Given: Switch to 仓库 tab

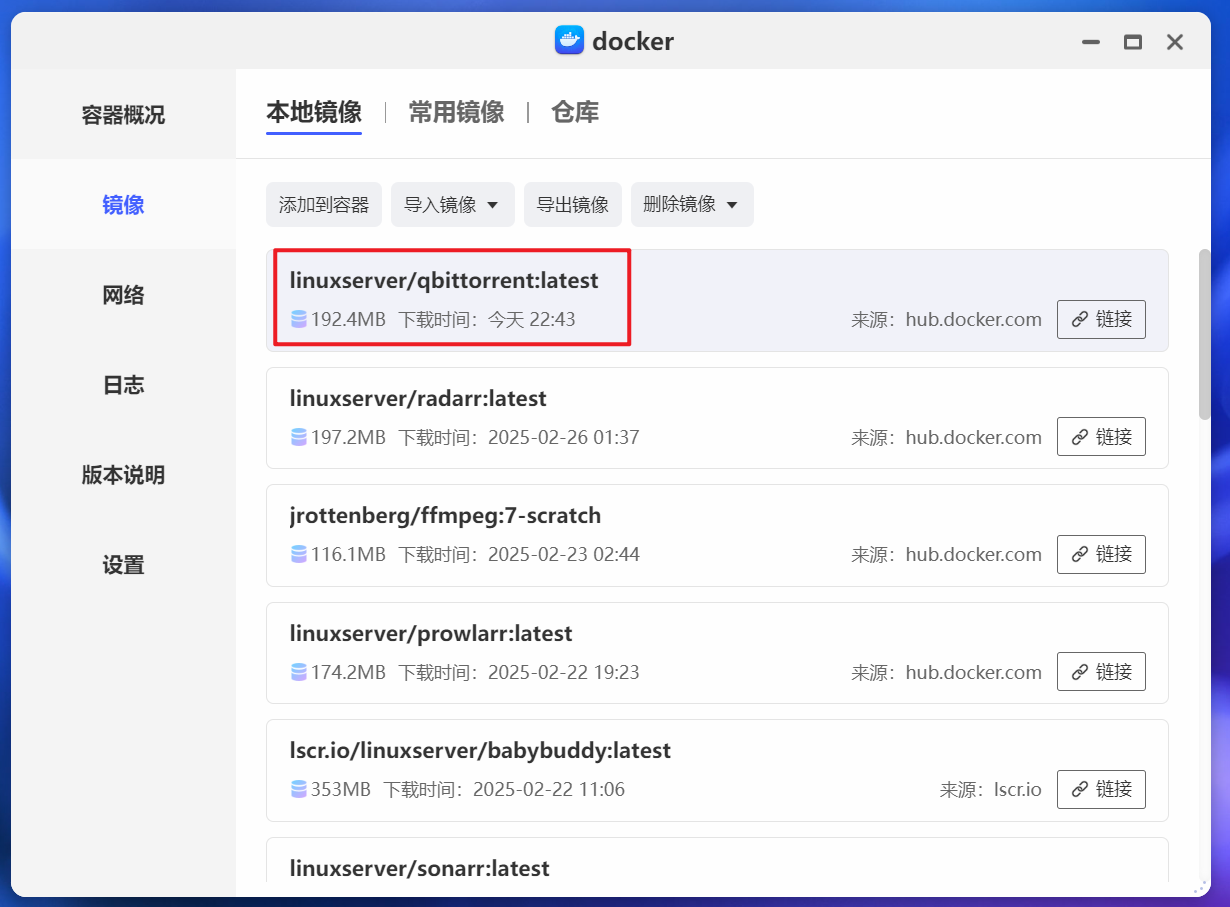Looking at the screenshot, I should pos(575,112).
